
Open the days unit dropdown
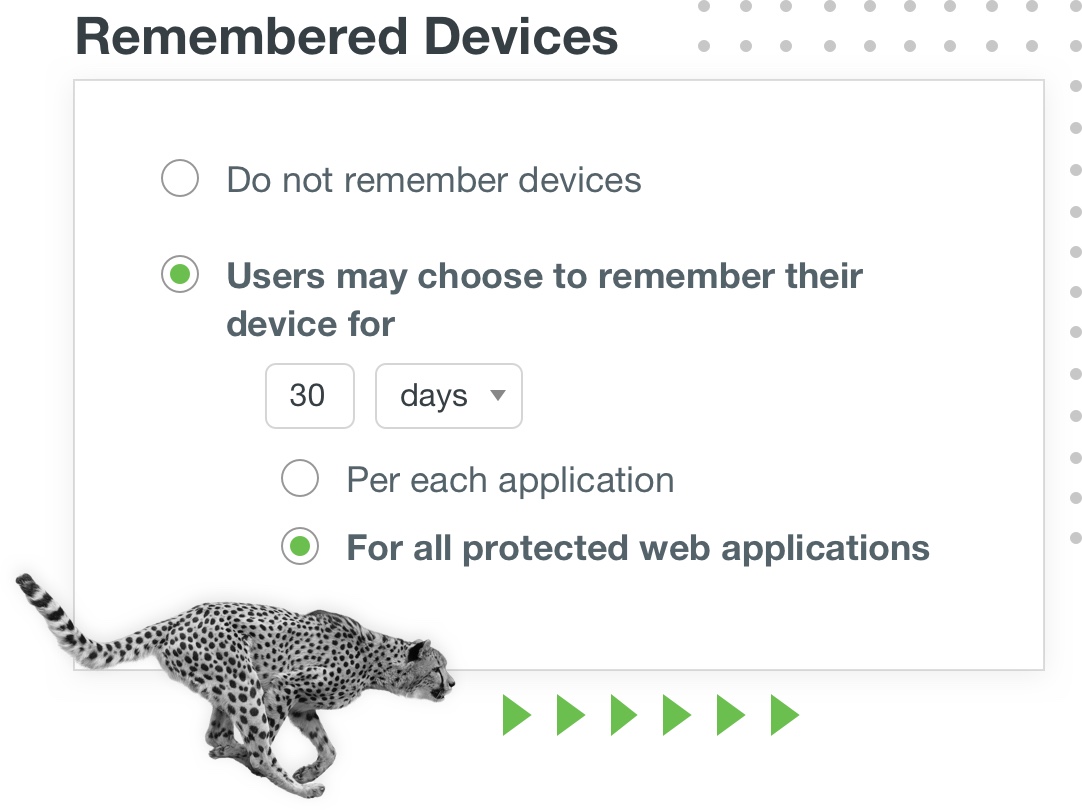[448, 396]
